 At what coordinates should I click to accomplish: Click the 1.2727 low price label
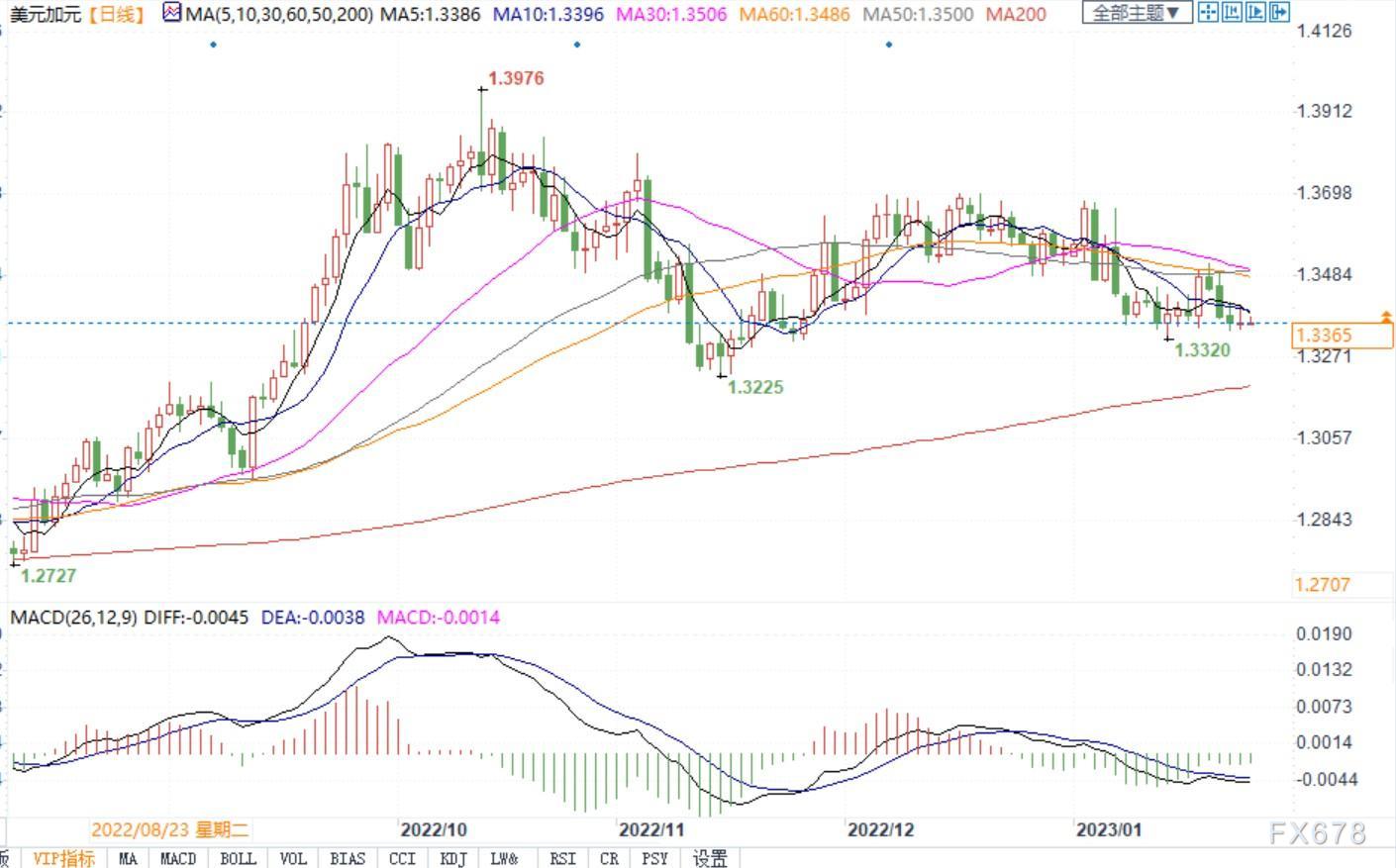tap(48, 575)
